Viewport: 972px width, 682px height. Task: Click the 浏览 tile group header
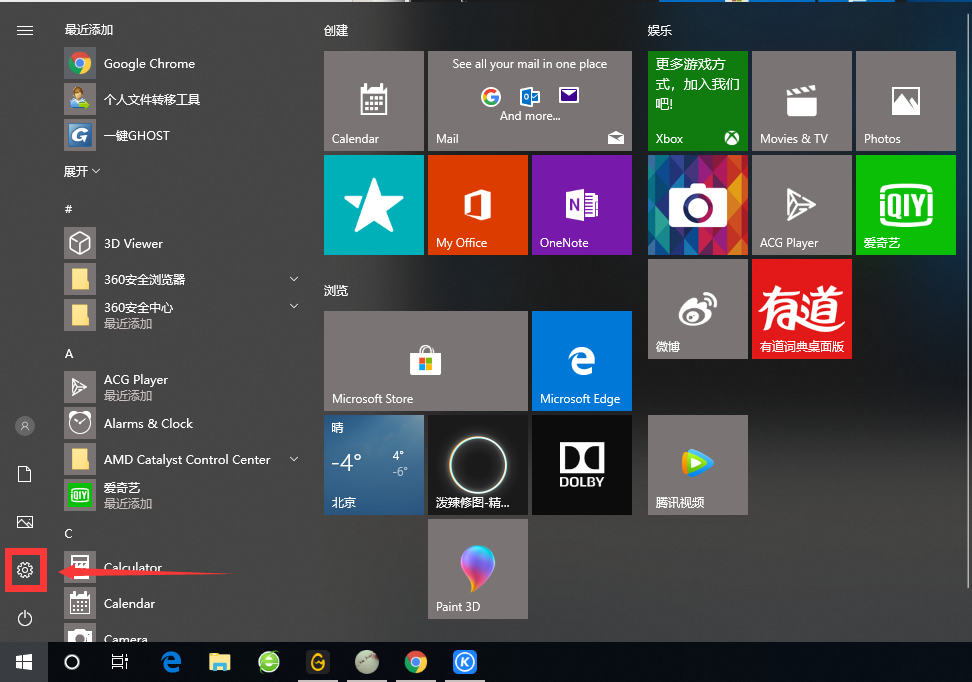pyautogui.click(x=336, y=290)
